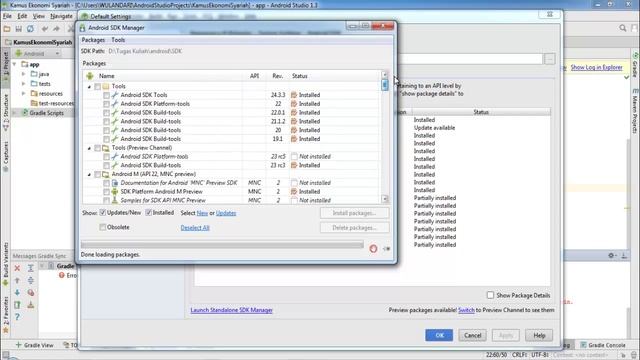Enable Show Package Details checkbox
640x360 pixels.
click(490, 295)
